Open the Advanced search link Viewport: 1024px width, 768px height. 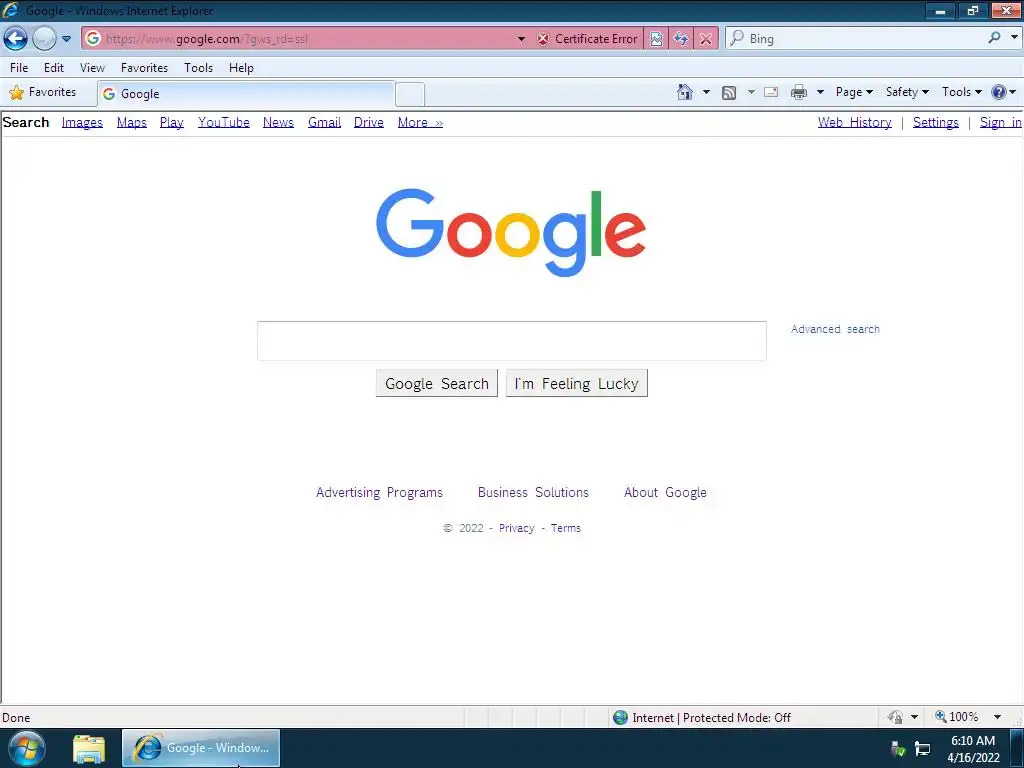tap(835, 329)
